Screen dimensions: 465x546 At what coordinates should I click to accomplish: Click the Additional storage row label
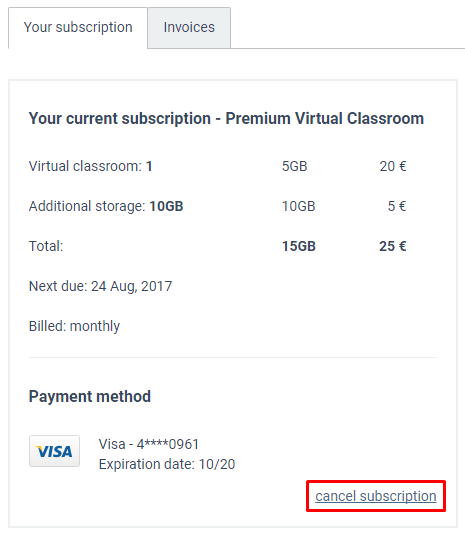pyautogui.click(x=106, y=206)
